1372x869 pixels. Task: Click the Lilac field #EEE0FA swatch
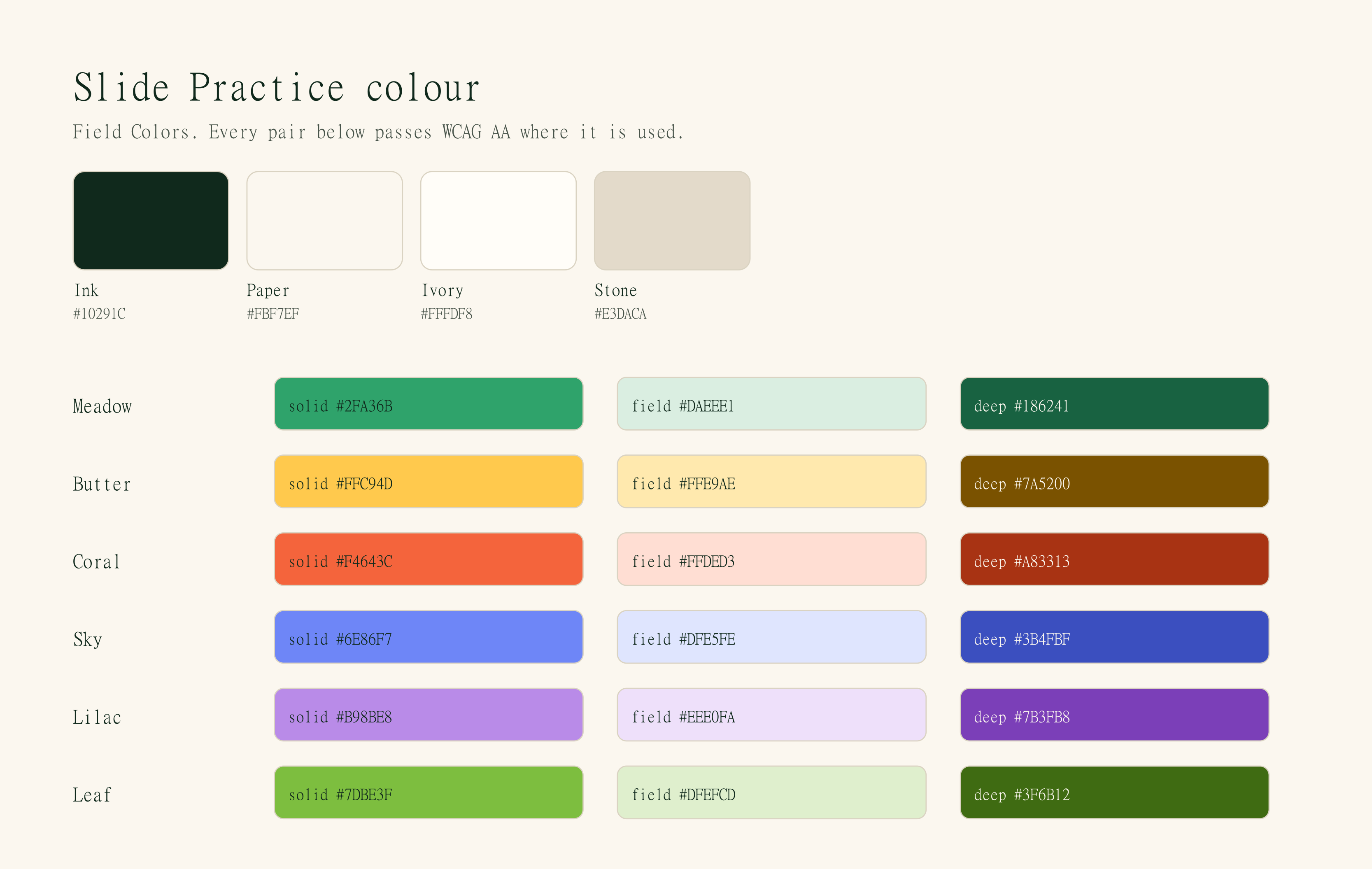click(x=771, y=715)
